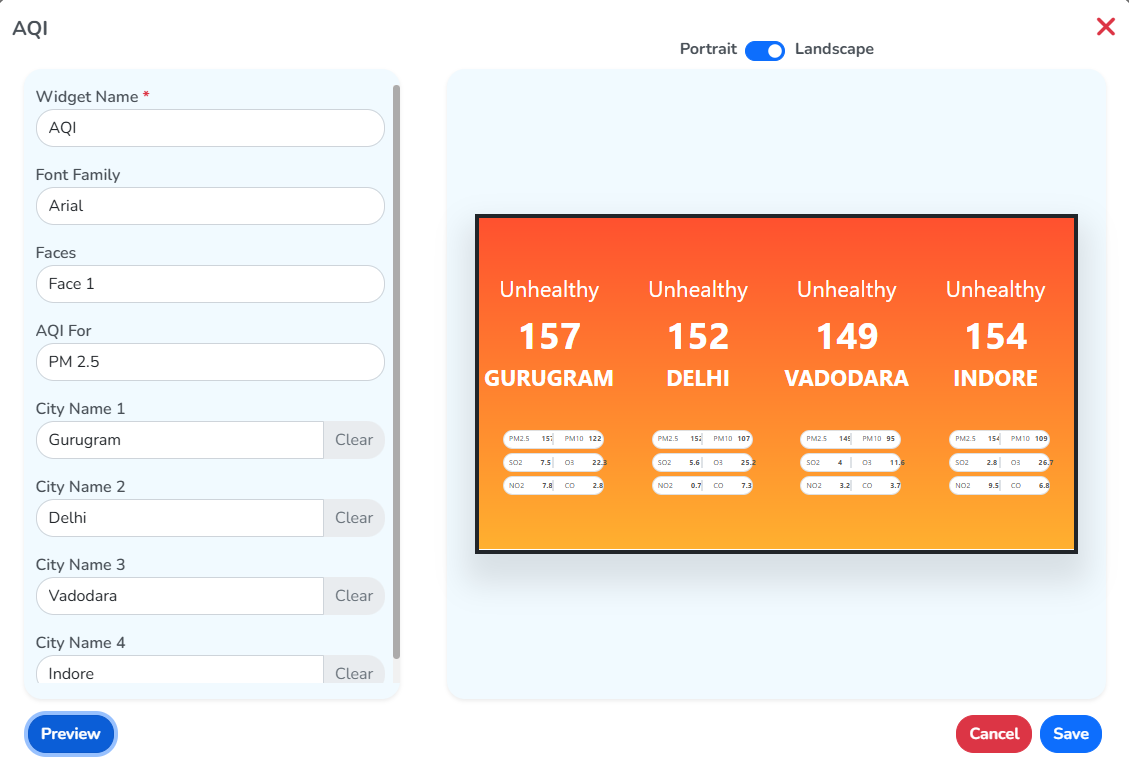Click the Widget Name label

tap(87, 97)
